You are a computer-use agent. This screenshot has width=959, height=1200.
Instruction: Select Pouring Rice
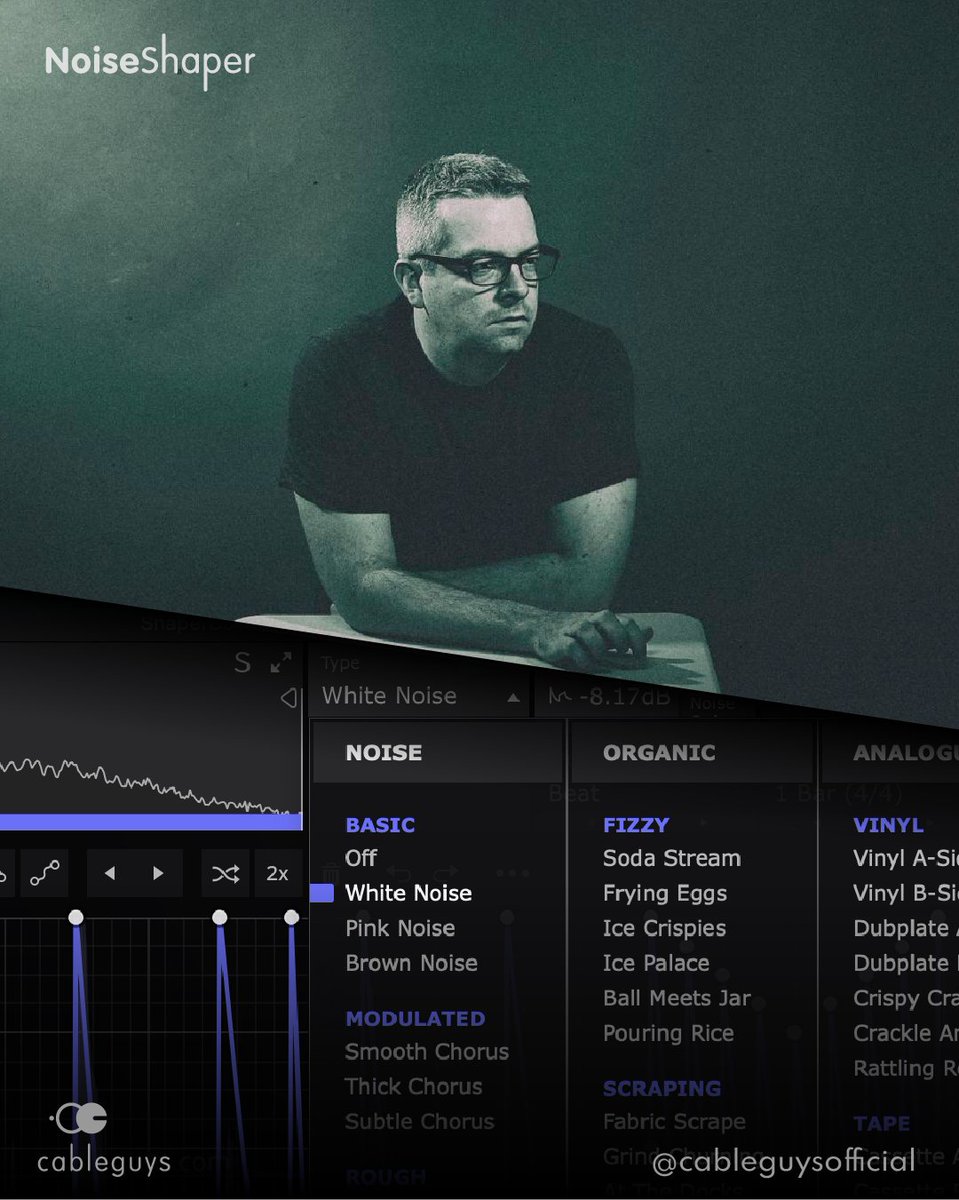[x=668, y=1033]
